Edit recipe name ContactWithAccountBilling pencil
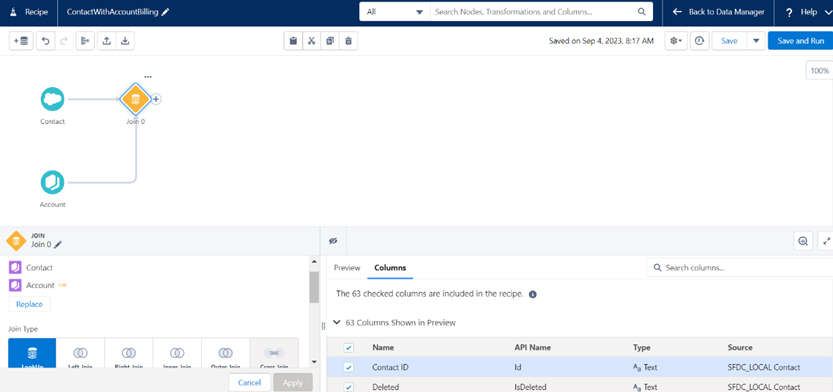Screen dimensions: 833x392 pos(166,12)
